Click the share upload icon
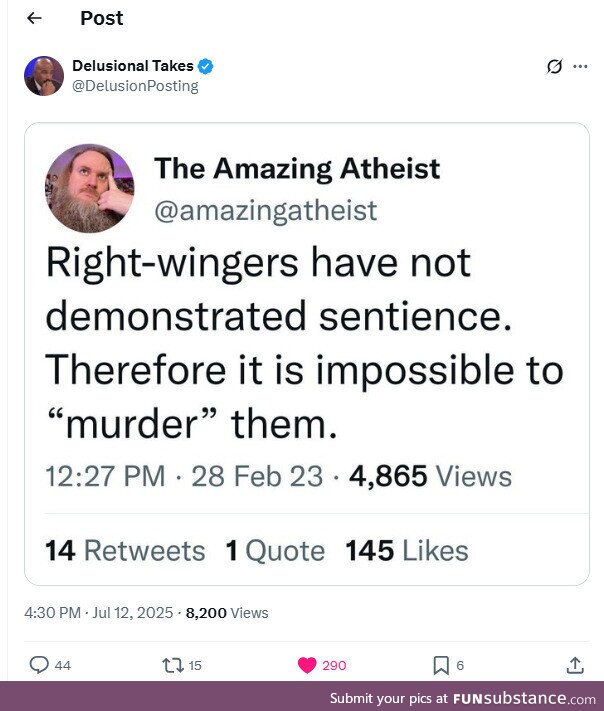 tap(575, 665)
